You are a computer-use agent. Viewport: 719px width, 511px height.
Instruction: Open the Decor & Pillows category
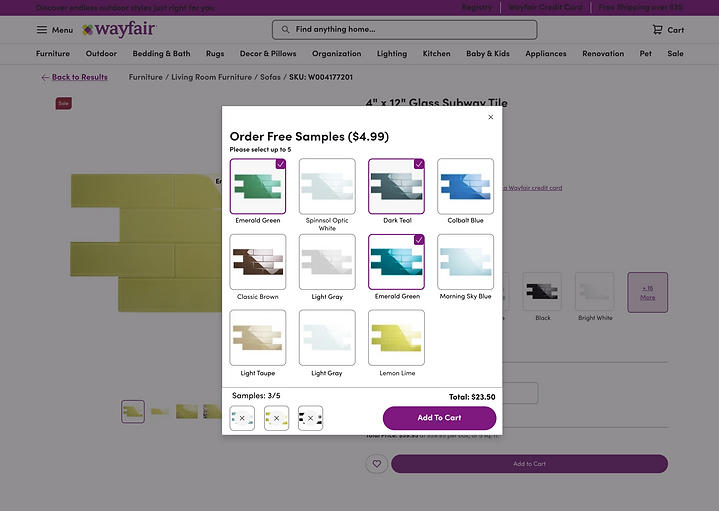(268, 54)
